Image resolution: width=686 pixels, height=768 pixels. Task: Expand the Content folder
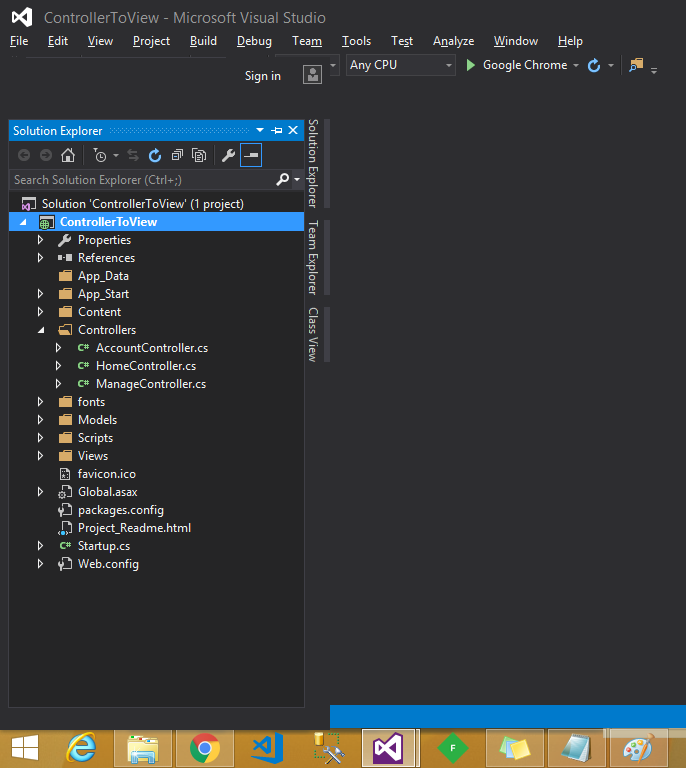[41, 312]
